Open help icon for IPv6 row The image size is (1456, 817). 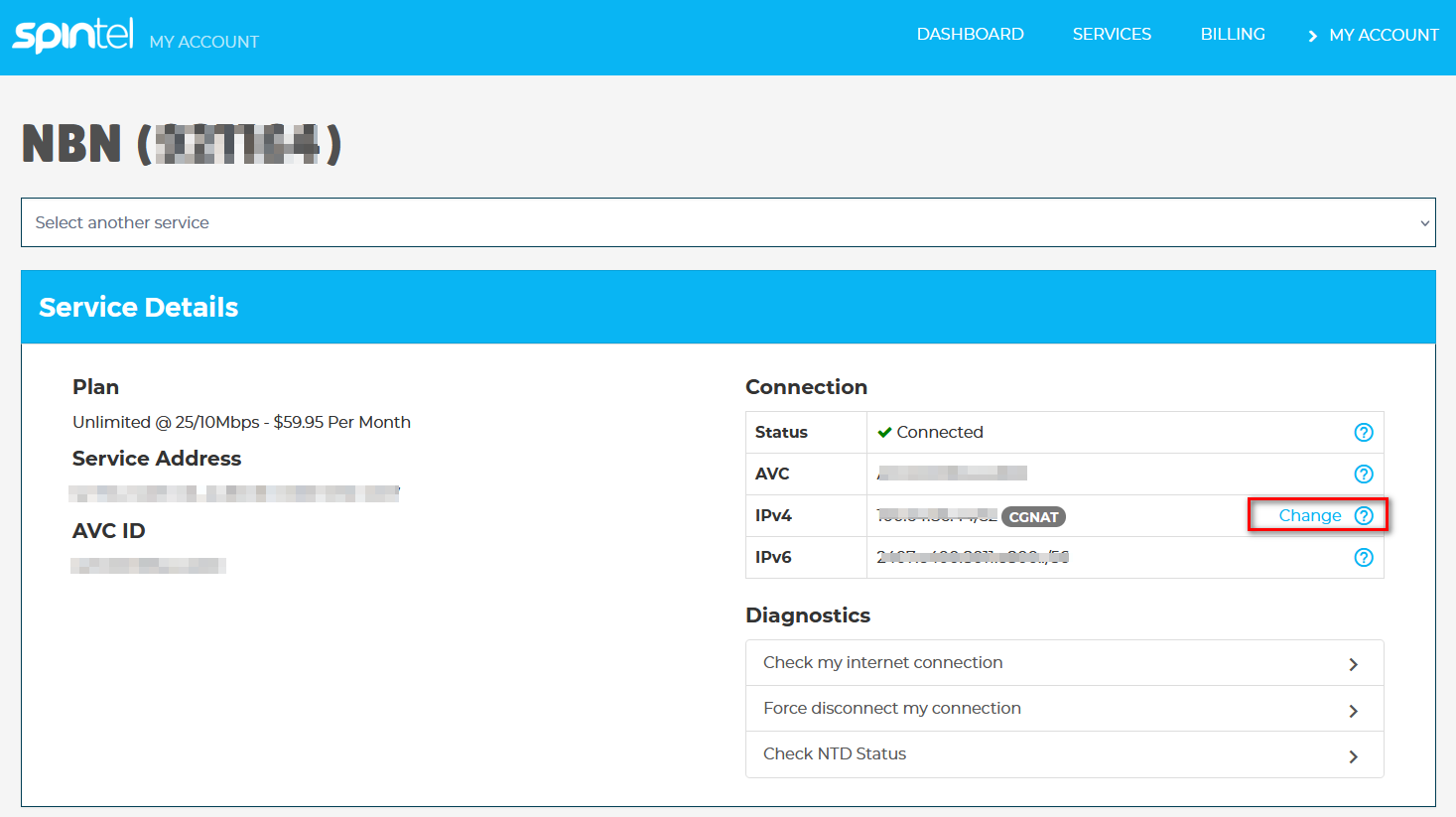click(x=1364, y=557)
